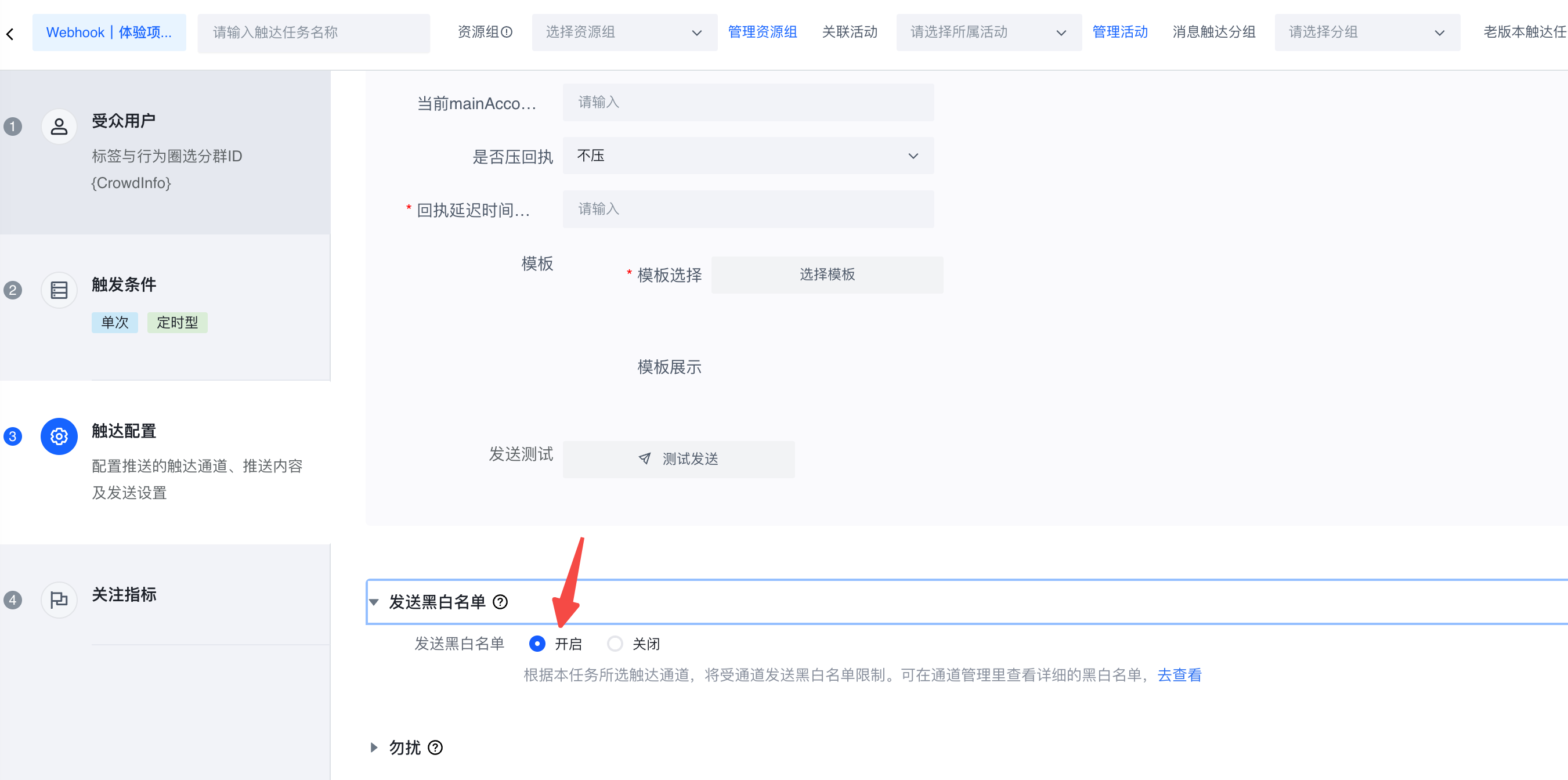1568x780 pixels.
Task: Open the 请选择所属活动 dropdown
Action: [988, 32]
